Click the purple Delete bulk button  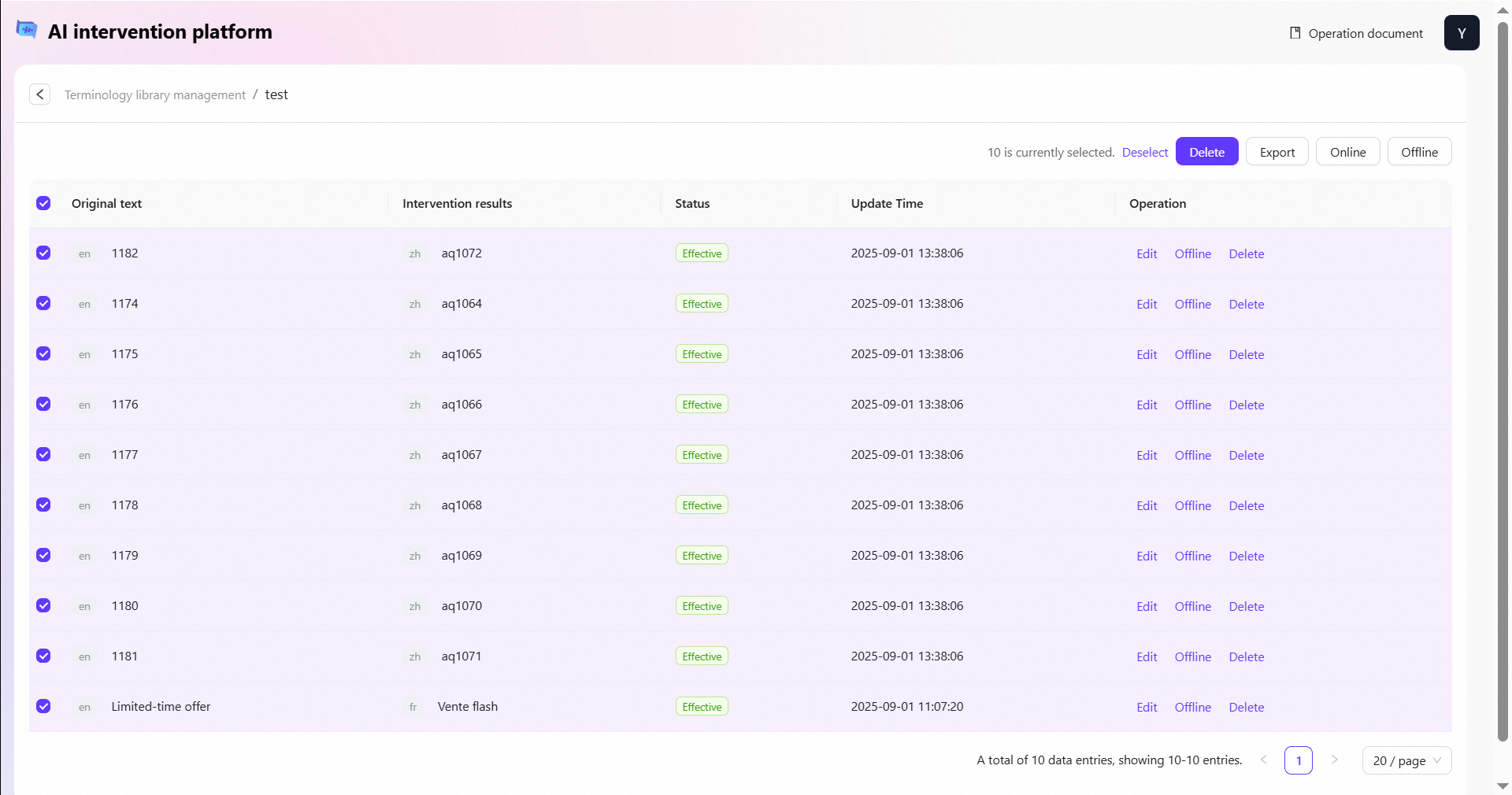point(1206,152)
